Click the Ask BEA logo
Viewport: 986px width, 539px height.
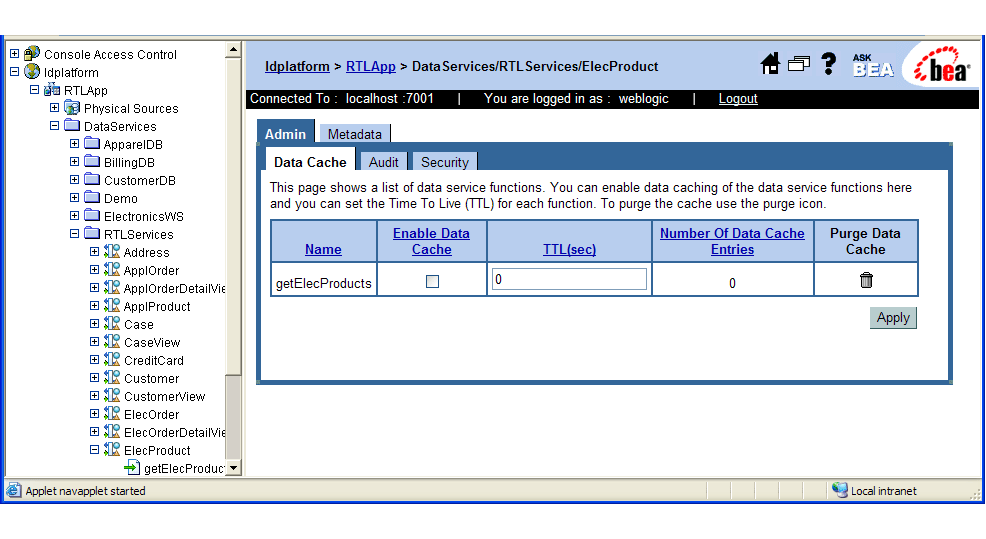(873, 65)
